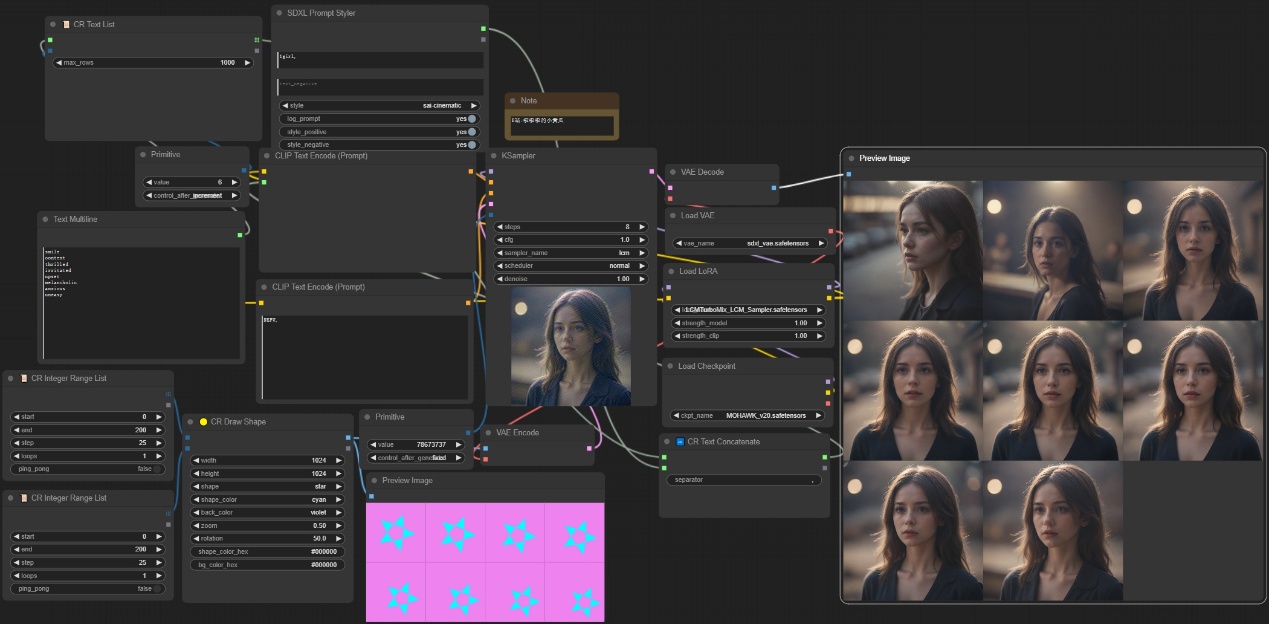Toggle the log_prompt switch

pyautogui.click(x=471, y=118)
